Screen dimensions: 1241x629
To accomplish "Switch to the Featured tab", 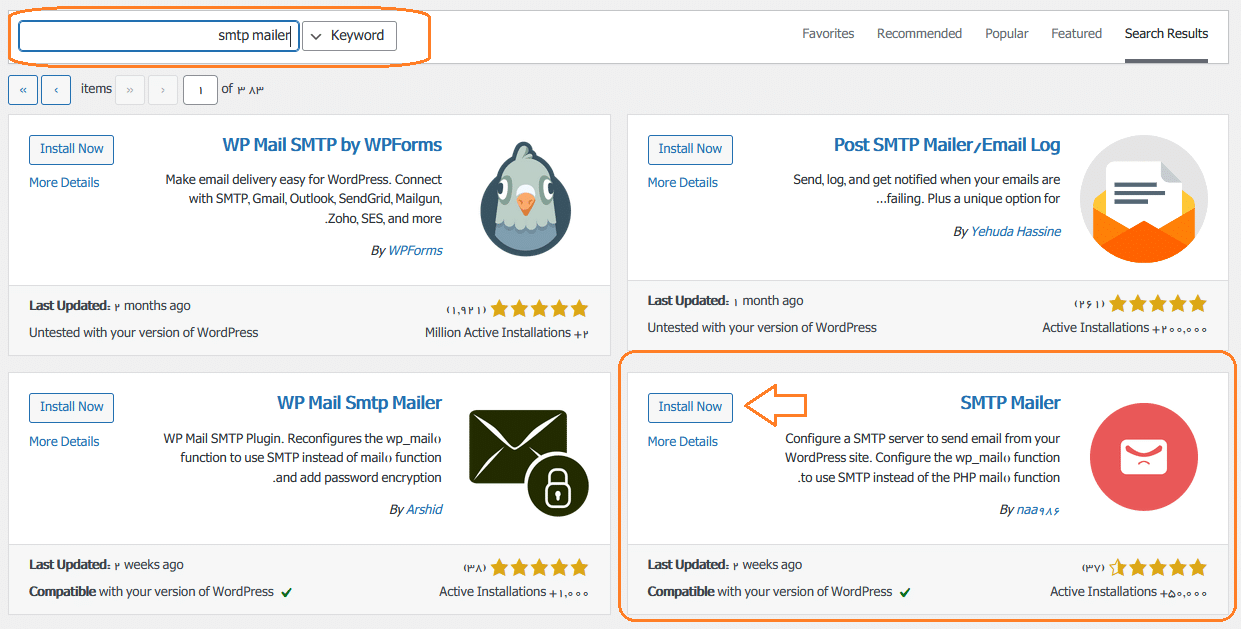I will coord(1076,33).
